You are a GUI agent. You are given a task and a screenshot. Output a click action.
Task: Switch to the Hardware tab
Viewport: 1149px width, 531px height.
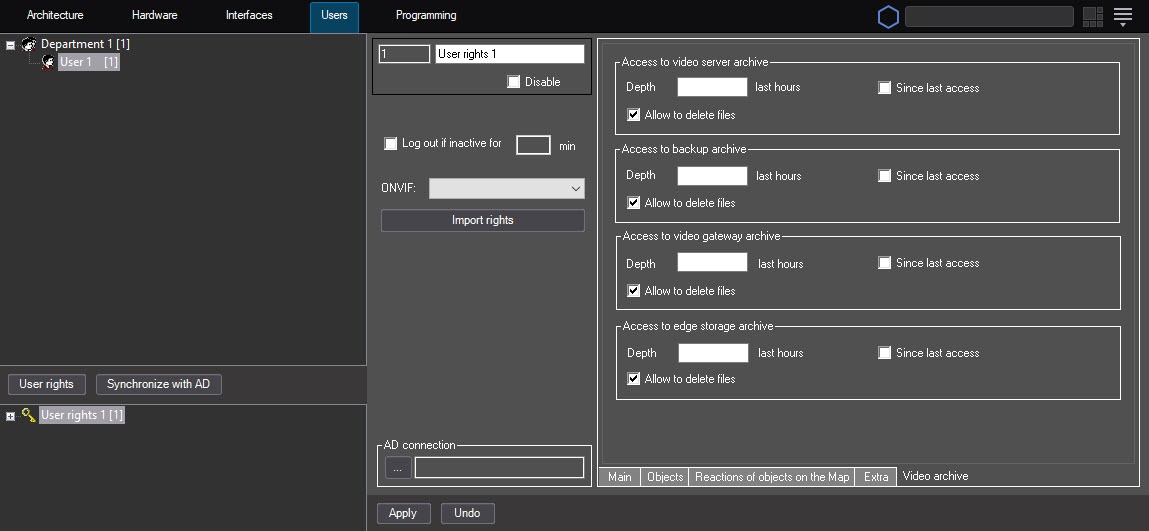(154, 16)
